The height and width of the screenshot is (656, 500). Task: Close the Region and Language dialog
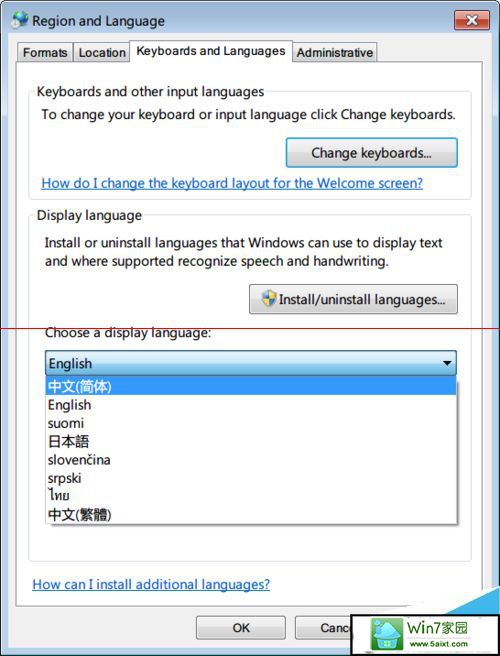click(472, 20)
